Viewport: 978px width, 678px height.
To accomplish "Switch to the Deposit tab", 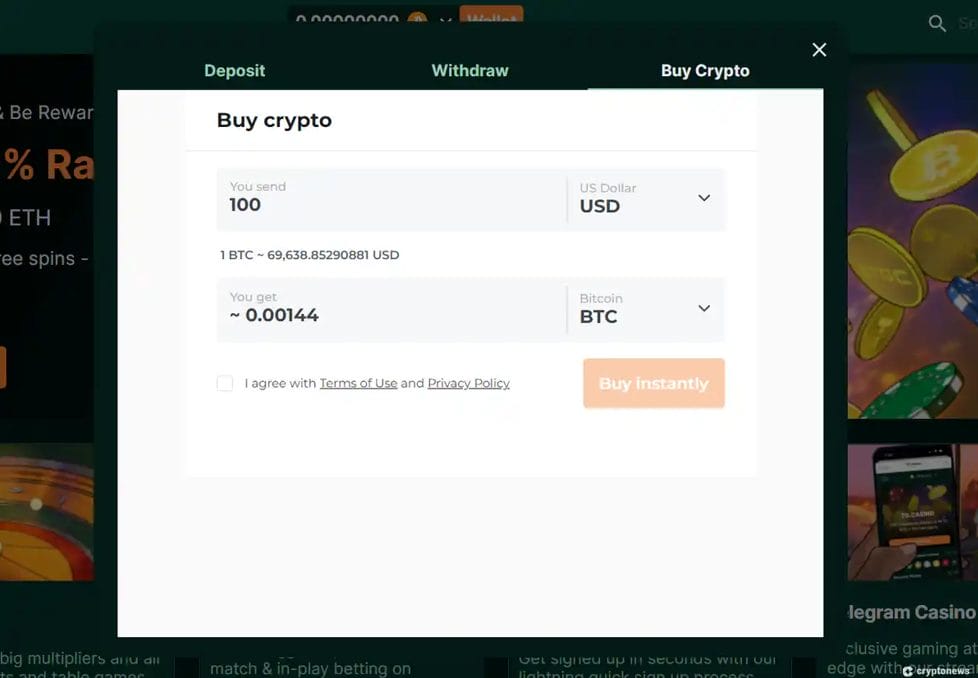I will tap(235, 71).
